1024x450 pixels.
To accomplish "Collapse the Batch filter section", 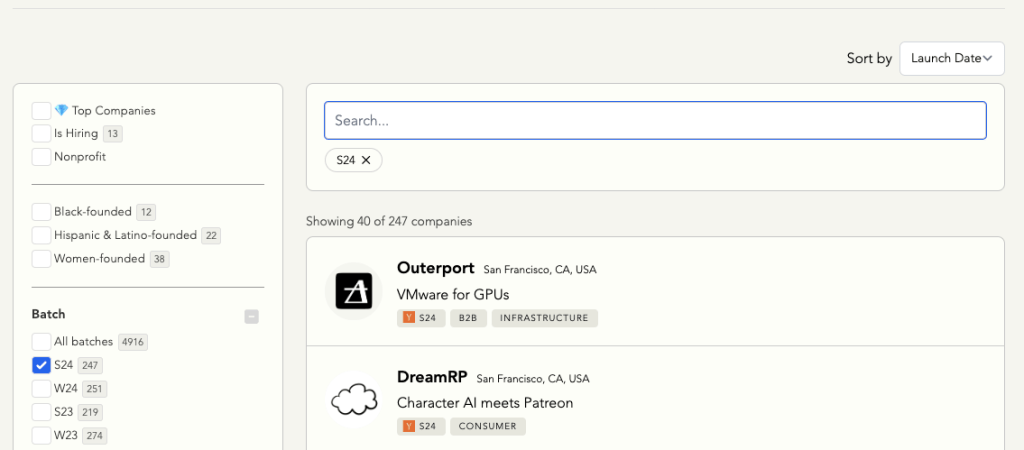I will click(x=252, y=316).
